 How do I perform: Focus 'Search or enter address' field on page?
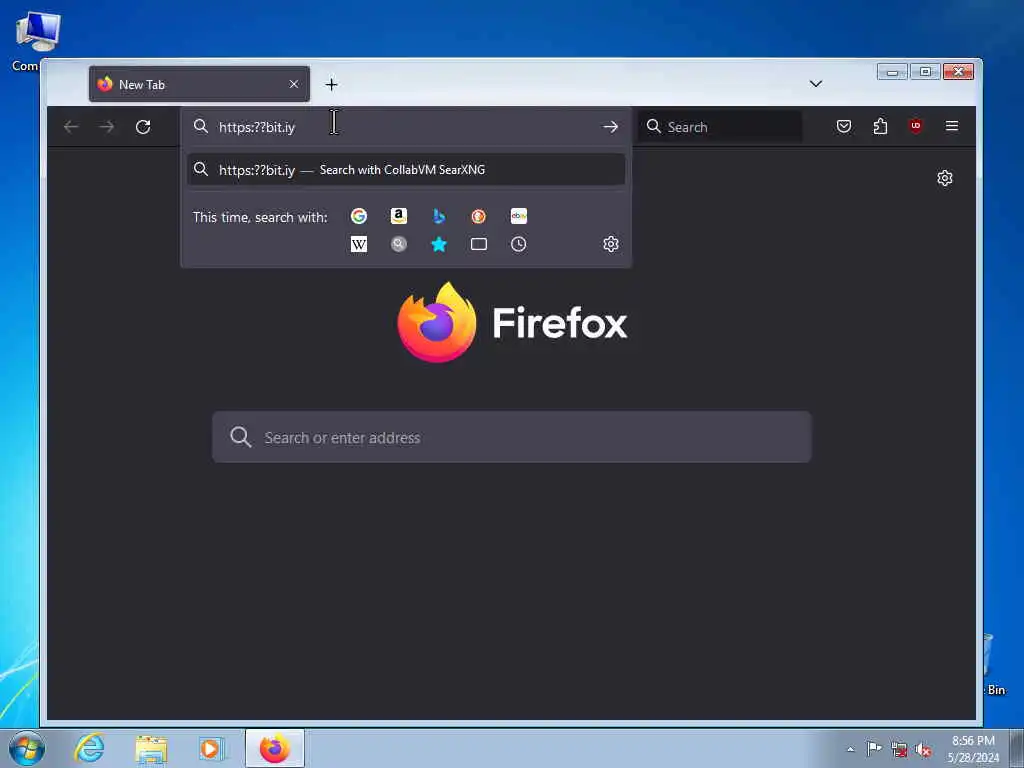(511, 437)
